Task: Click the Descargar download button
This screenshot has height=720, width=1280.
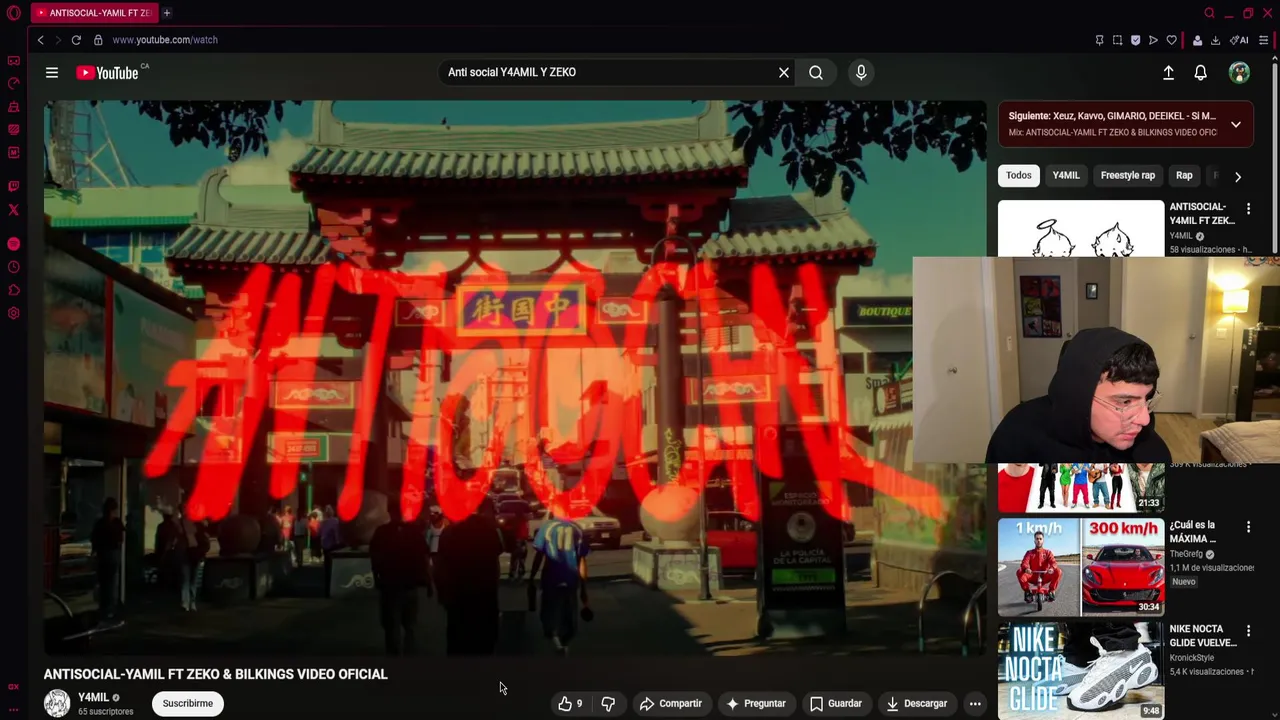Action: click(x=916, y=703)
